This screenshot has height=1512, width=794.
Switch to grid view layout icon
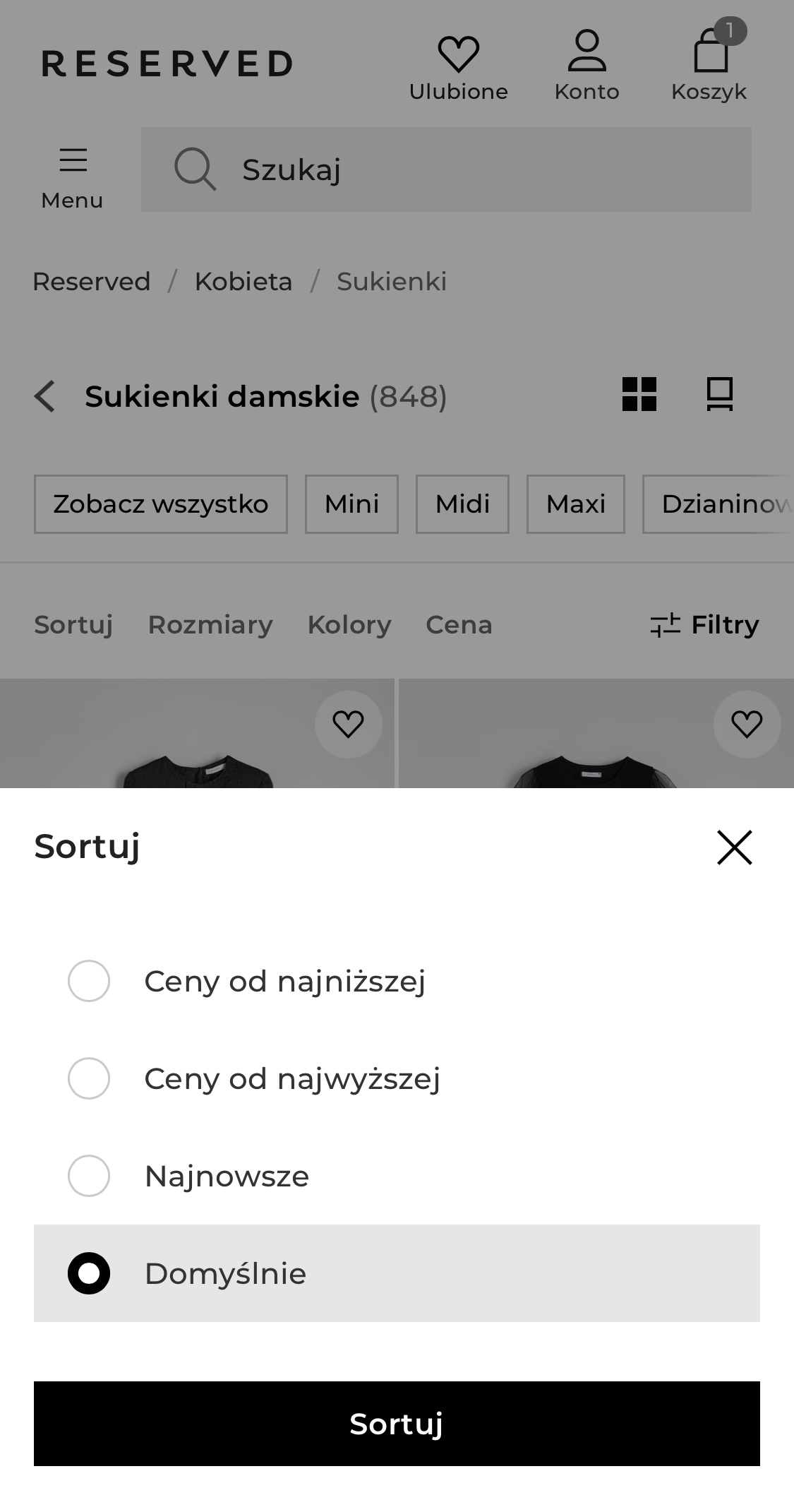[640, 395]
